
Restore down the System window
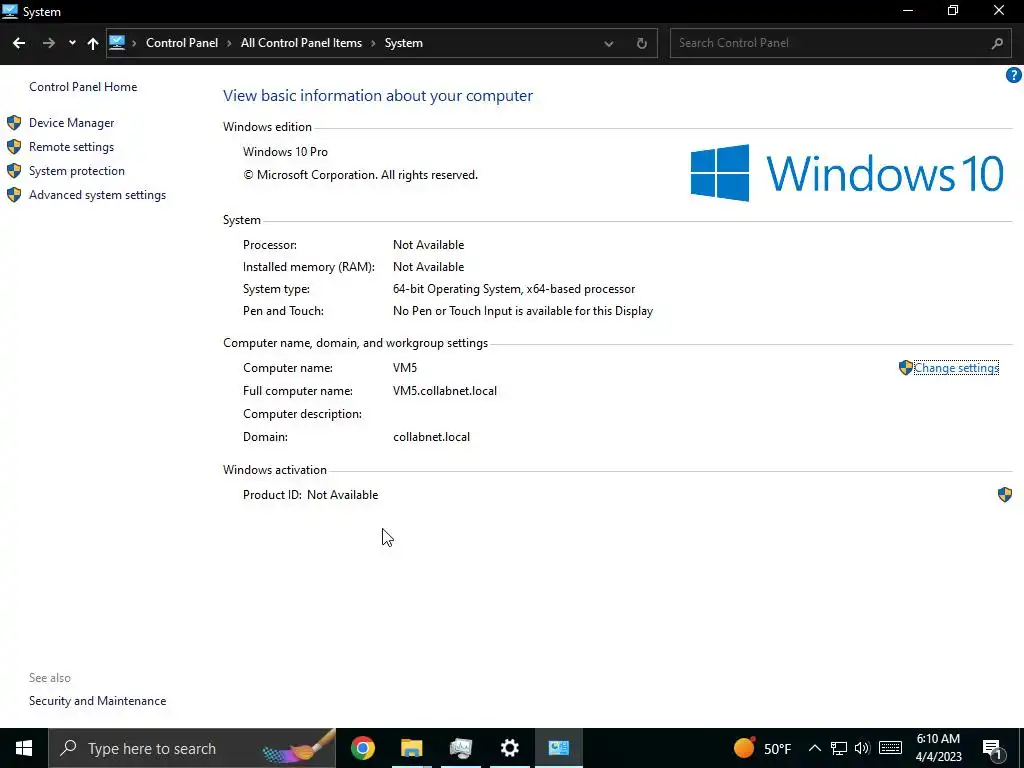pyautogui.click(x=953, y=11)
